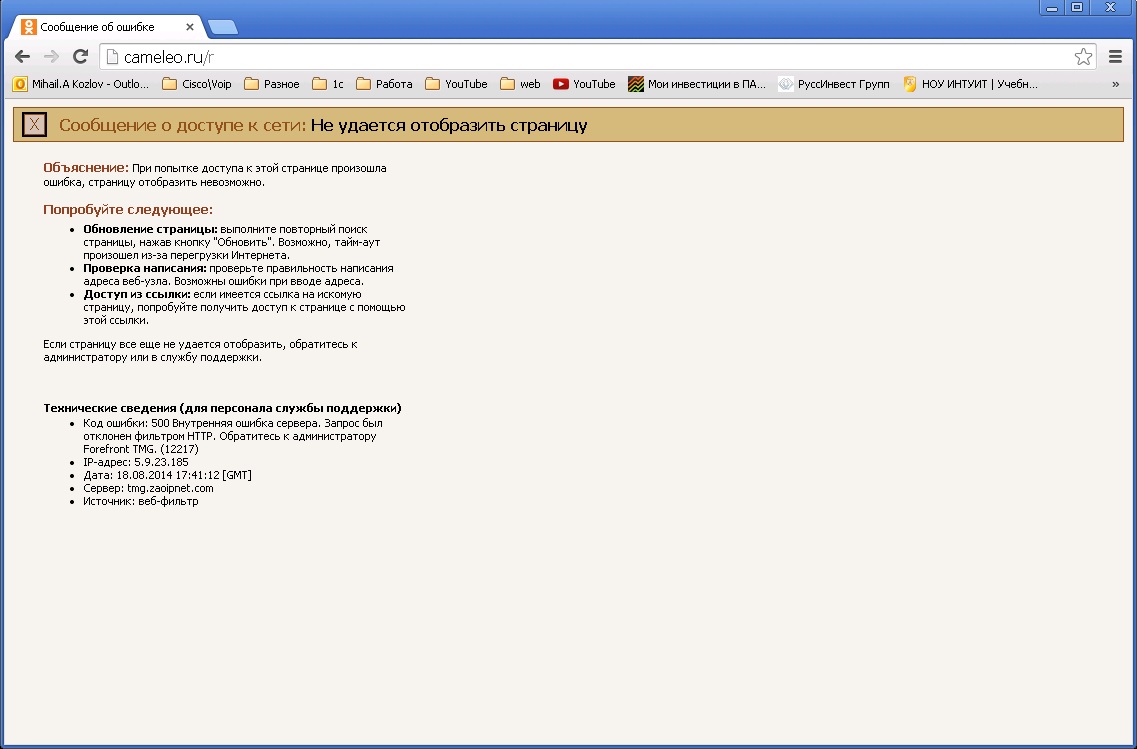
Task: Open the НОУ ИНТУИТ bookmark
Action: click(x=970, y=84)
